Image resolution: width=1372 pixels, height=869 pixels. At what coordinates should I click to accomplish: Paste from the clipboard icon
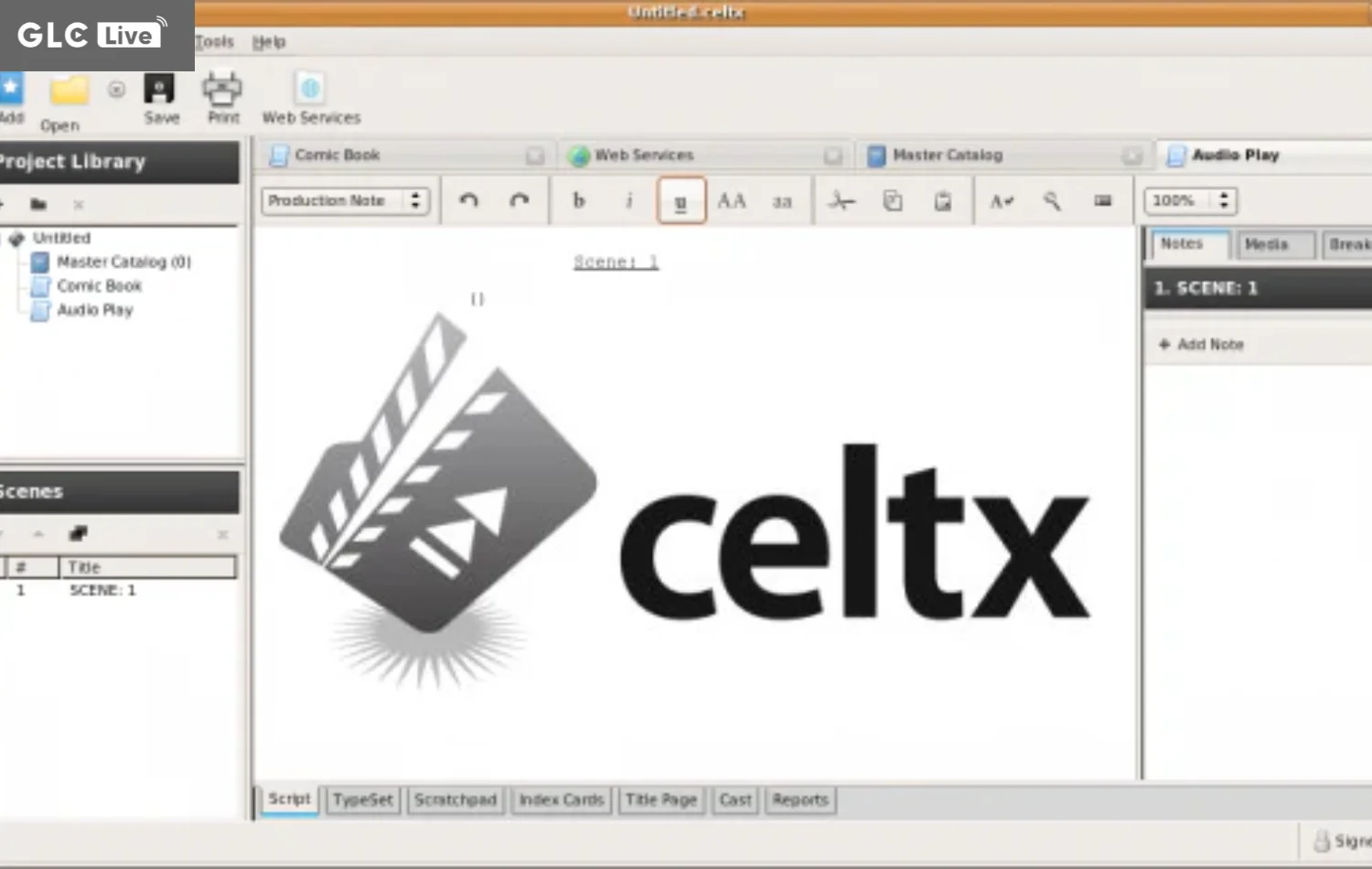[943, 201]
